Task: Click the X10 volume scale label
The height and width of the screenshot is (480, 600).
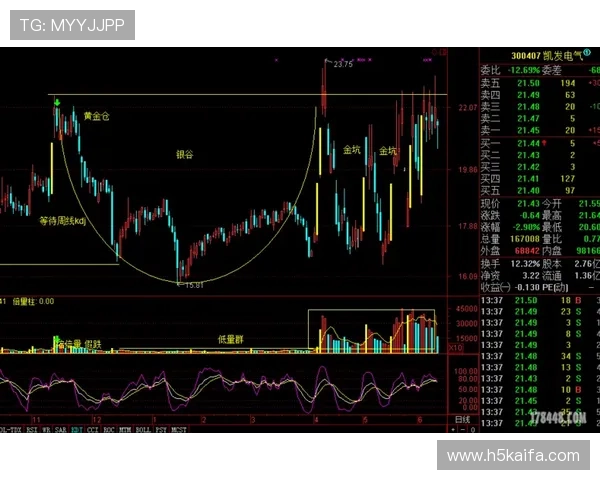Action: [x=460, y=350]
